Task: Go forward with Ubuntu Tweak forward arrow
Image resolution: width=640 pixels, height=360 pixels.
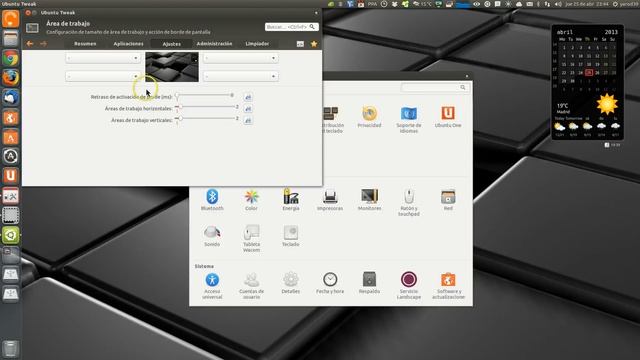Action: 43,44
